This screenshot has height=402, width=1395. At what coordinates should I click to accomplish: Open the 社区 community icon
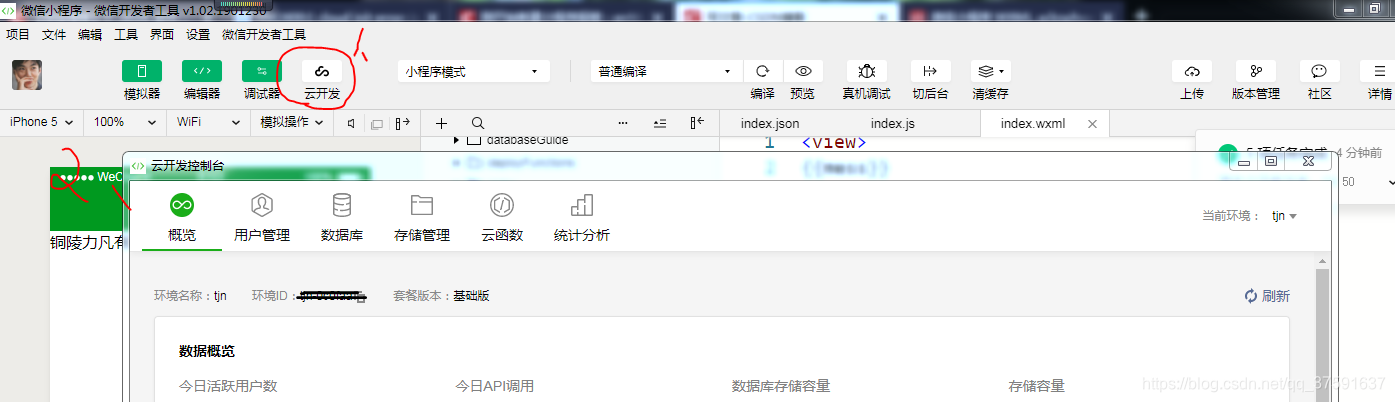point(1320,72)
